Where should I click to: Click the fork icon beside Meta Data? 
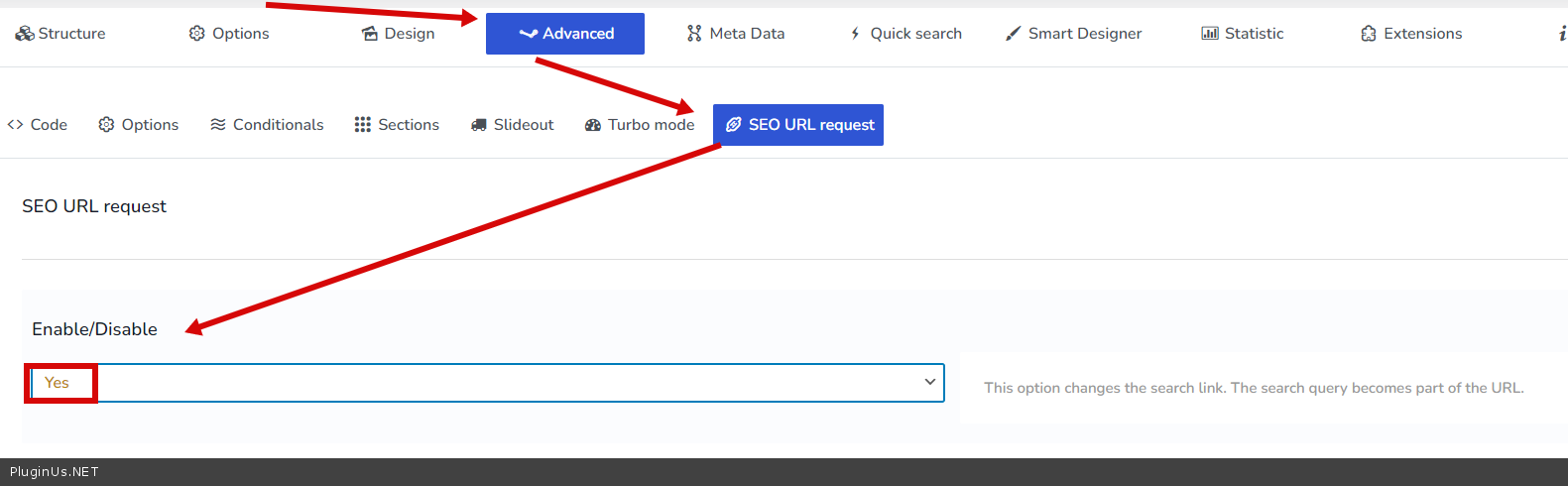pyautogui.click(x=694, y=34)
